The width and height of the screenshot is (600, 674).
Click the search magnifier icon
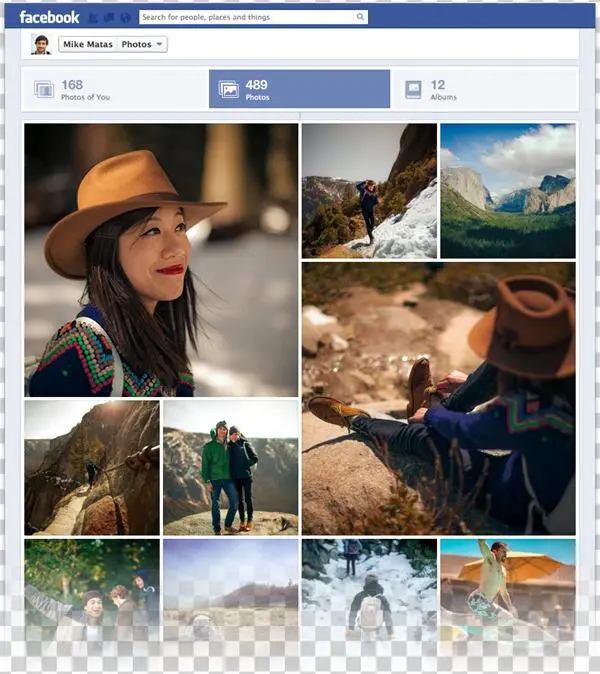(x=360, y=17)
